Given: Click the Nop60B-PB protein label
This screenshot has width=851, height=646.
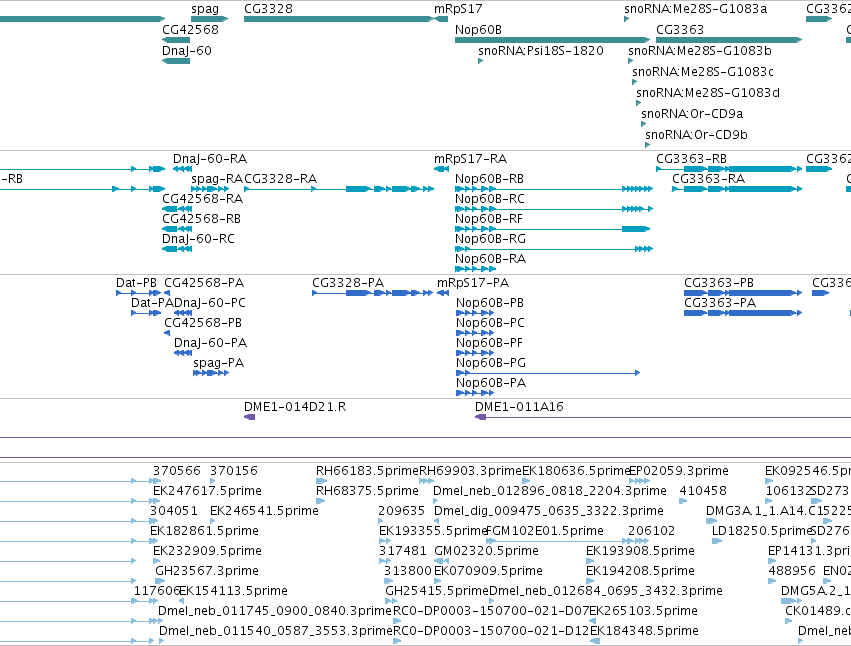Looking at the screenshot, I should point(490,303).
